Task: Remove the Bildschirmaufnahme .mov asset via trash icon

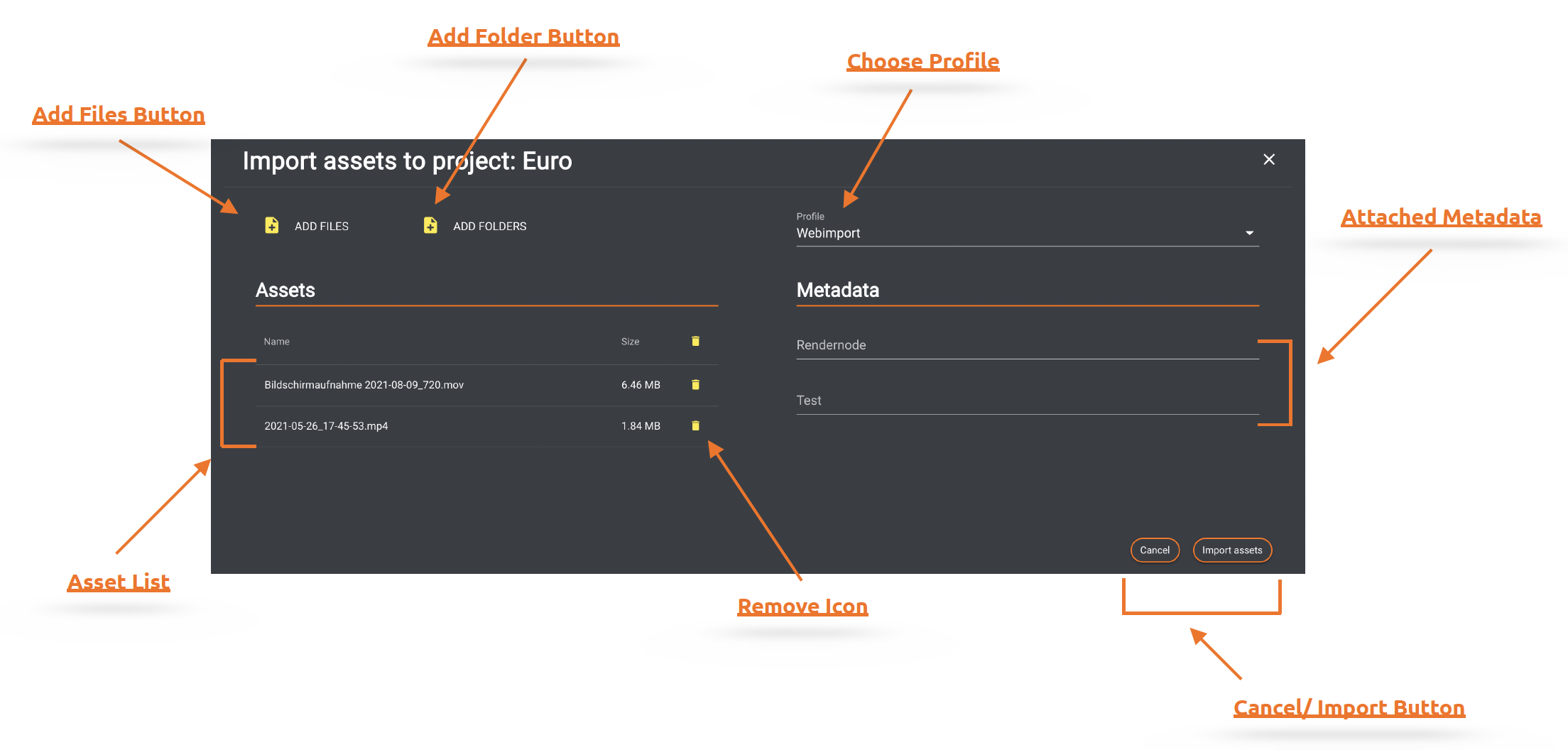Action: tap(695, 385)
